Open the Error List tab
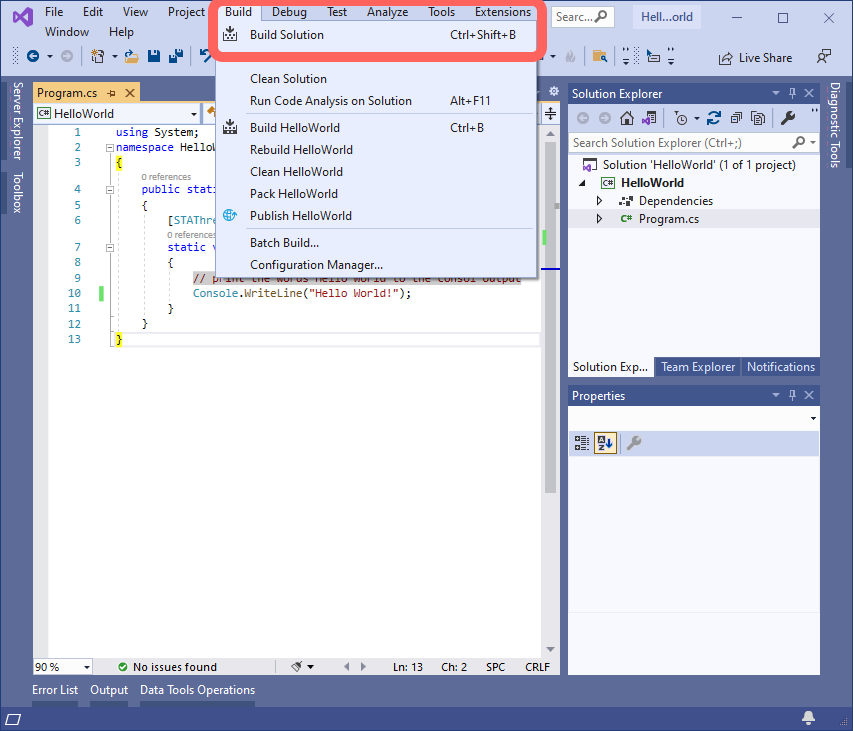 [x=55, y=690]
